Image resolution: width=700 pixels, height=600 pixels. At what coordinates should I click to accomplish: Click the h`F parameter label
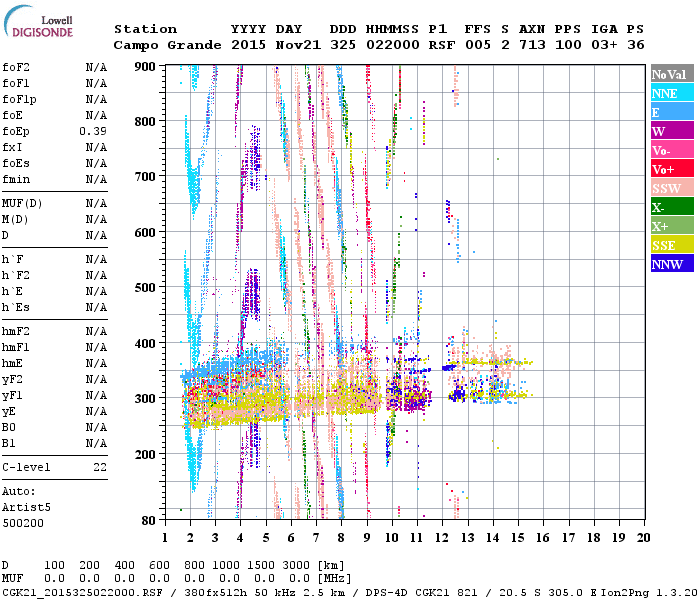[12, 259]
